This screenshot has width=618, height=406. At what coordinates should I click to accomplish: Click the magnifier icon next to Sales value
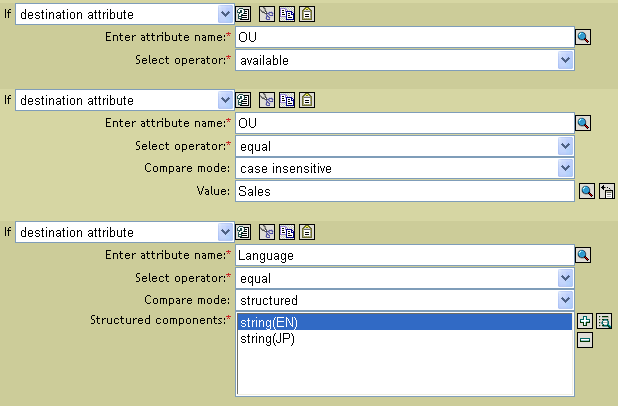pos(588,191)
